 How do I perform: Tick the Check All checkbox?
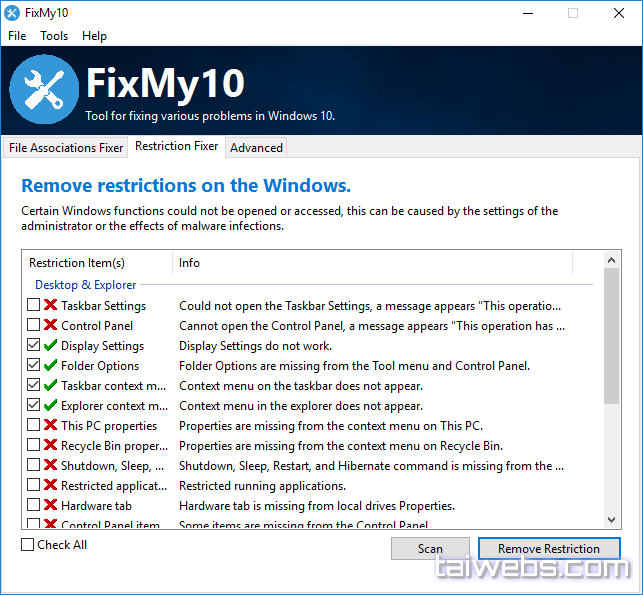[28, 545]
